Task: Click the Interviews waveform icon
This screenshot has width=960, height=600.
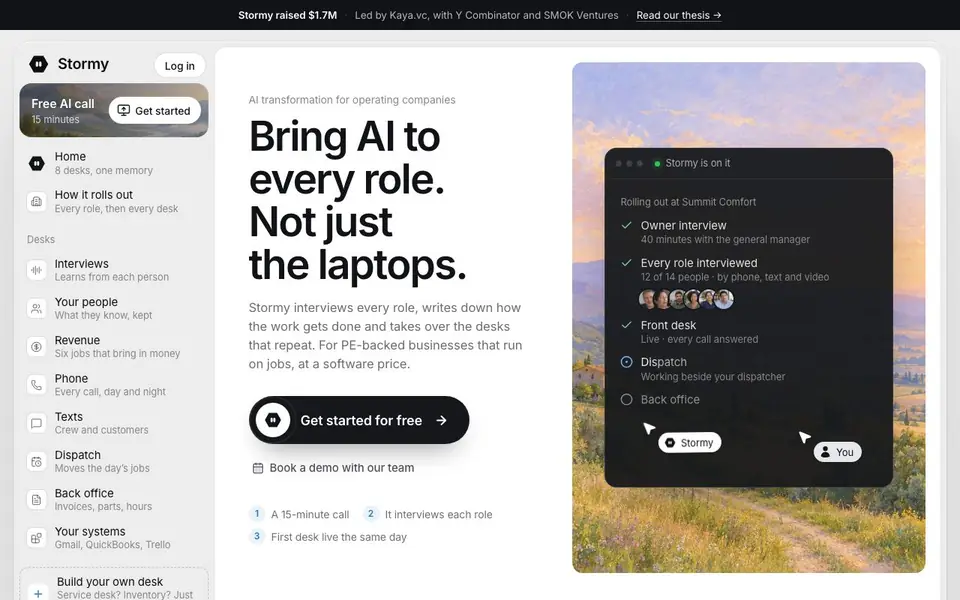Action: 37,270
